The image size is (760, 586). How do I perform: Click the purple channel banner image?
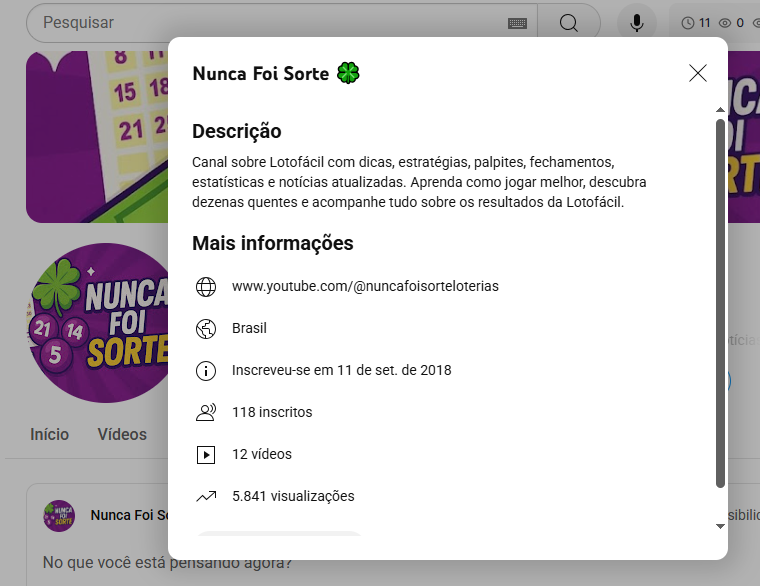(x=97, y=137)
